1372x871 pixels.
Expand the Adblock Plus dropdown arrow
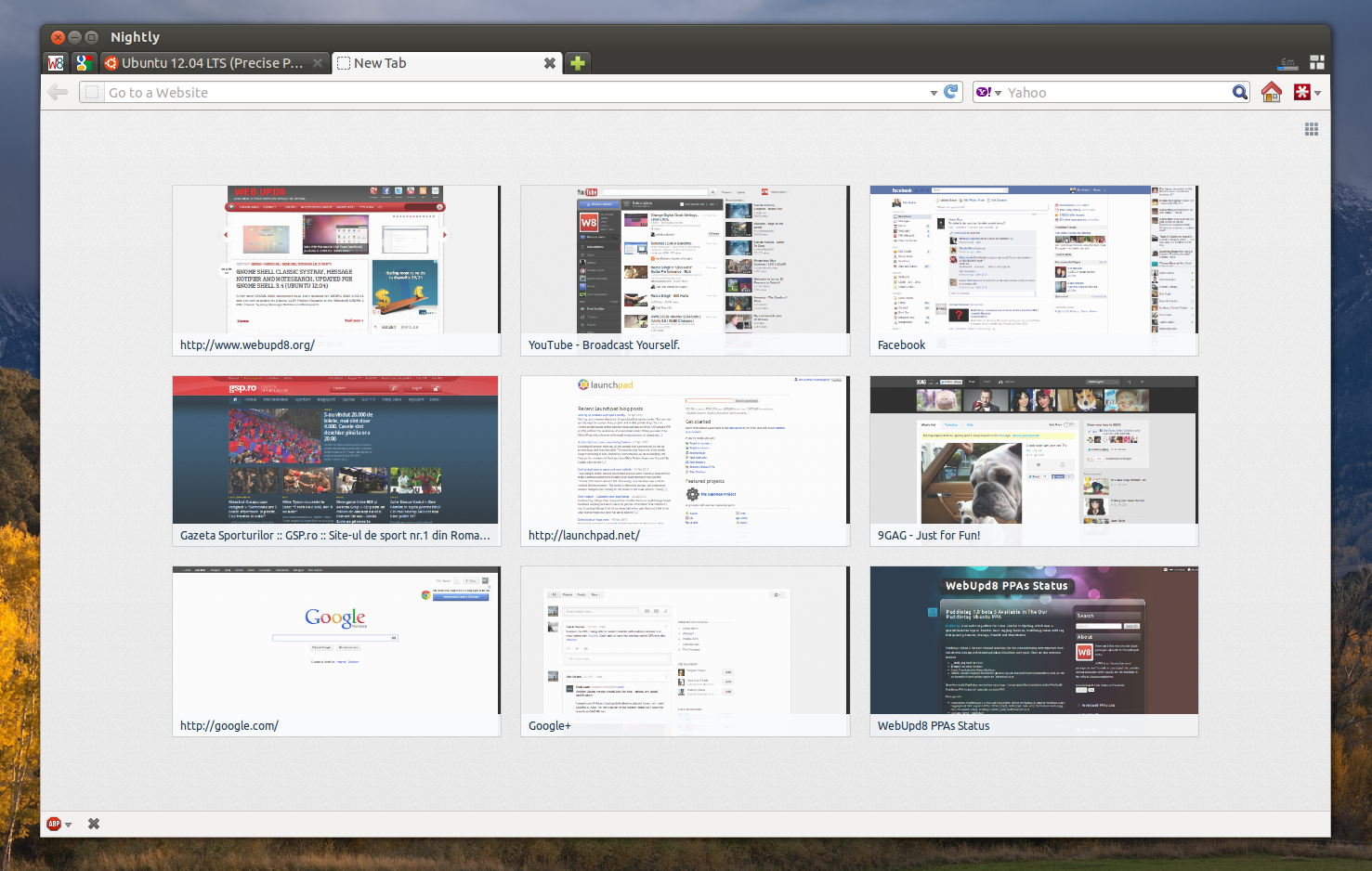[68, 824]
